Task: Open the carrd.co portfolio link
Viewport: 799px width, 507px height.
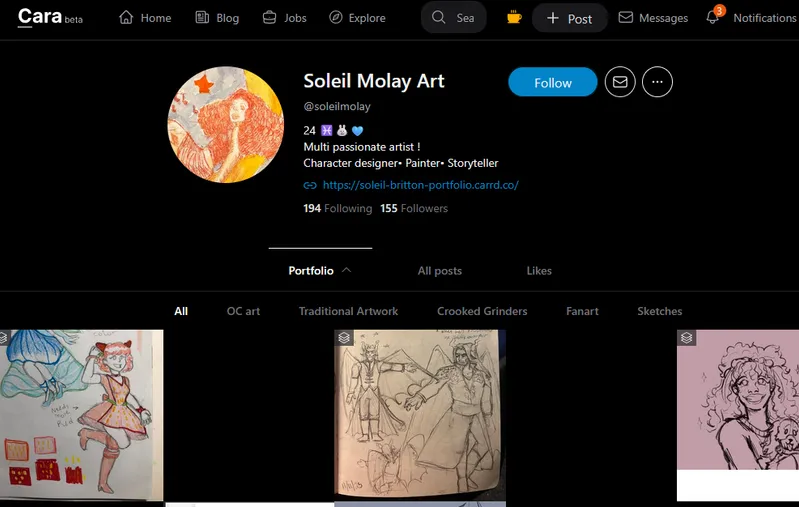Action: (420, 185)
